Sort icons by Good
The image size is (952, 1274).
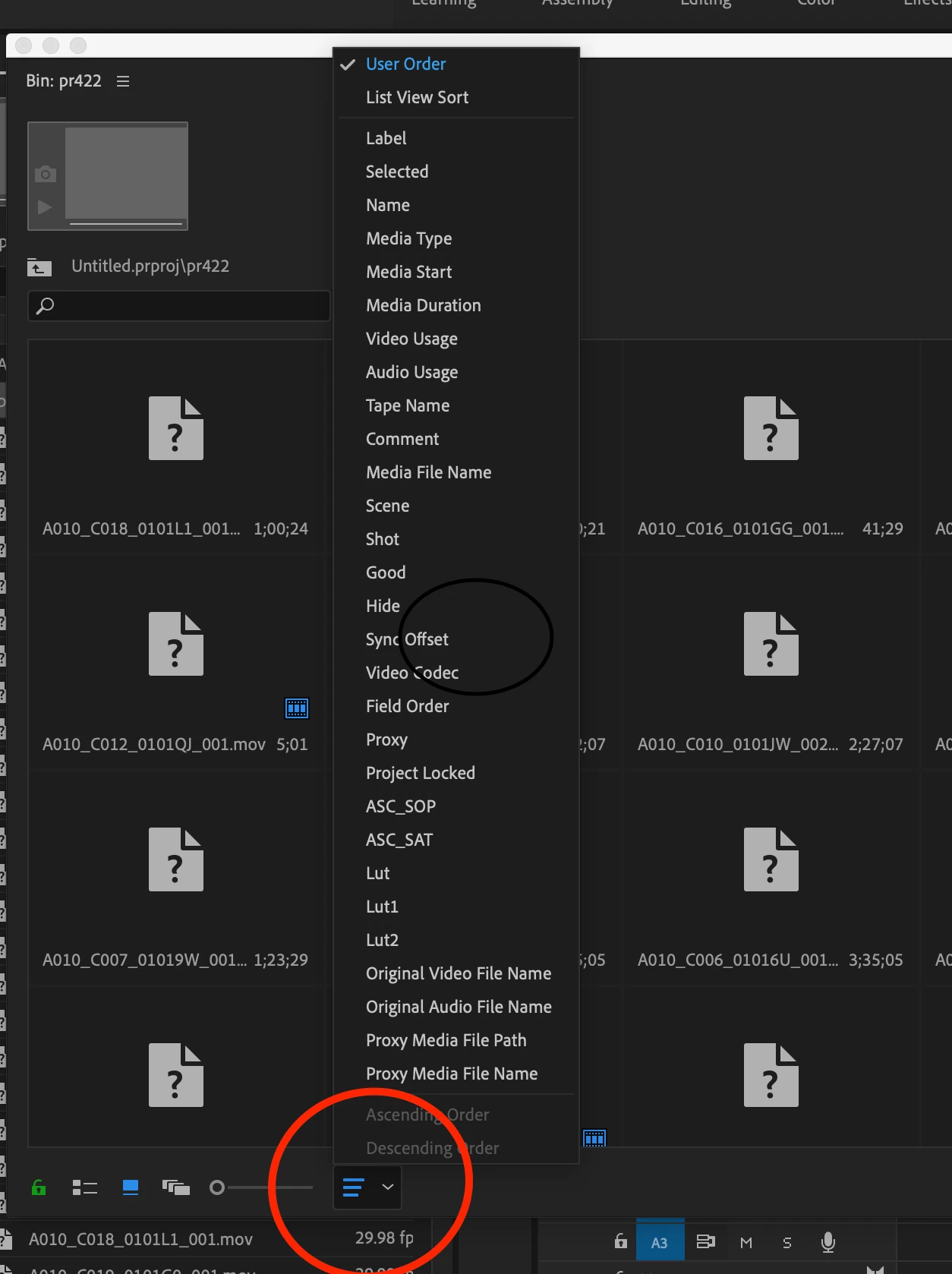pos(456,573)
